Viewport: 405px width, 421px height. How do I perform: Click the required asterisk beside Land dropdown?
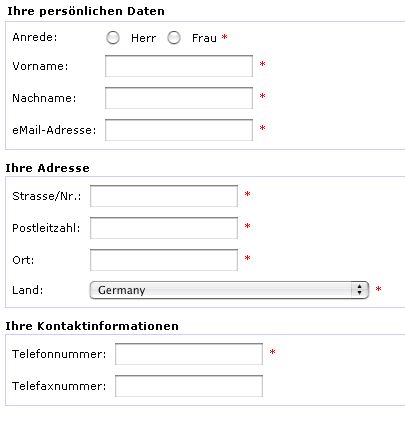pyautogui.click(x=378, y=289)
